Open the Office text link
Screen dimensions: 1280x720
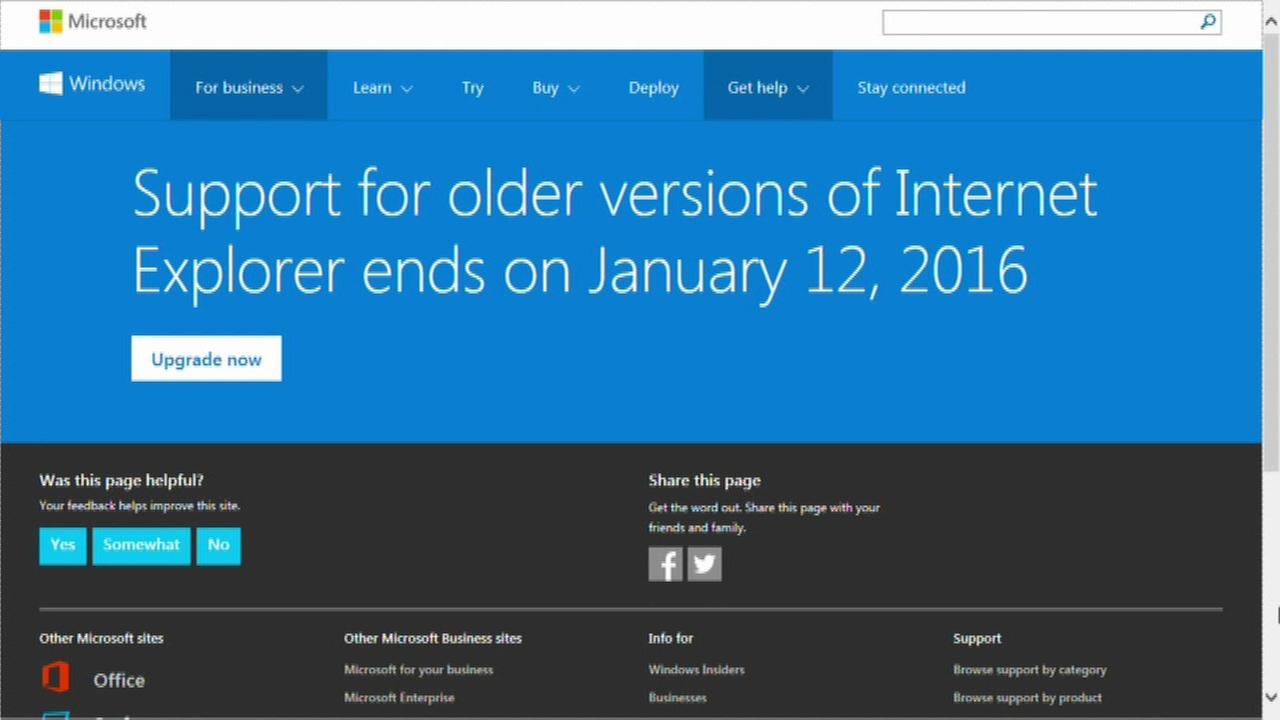pos(119,680)
